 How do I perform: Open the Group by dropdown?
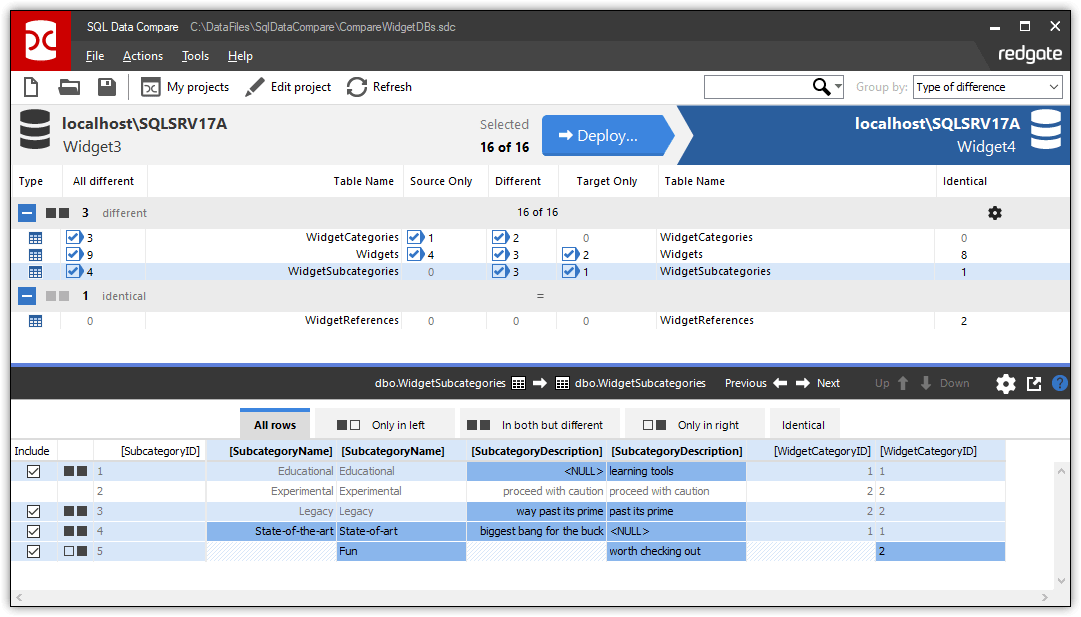tap(987, 87)
